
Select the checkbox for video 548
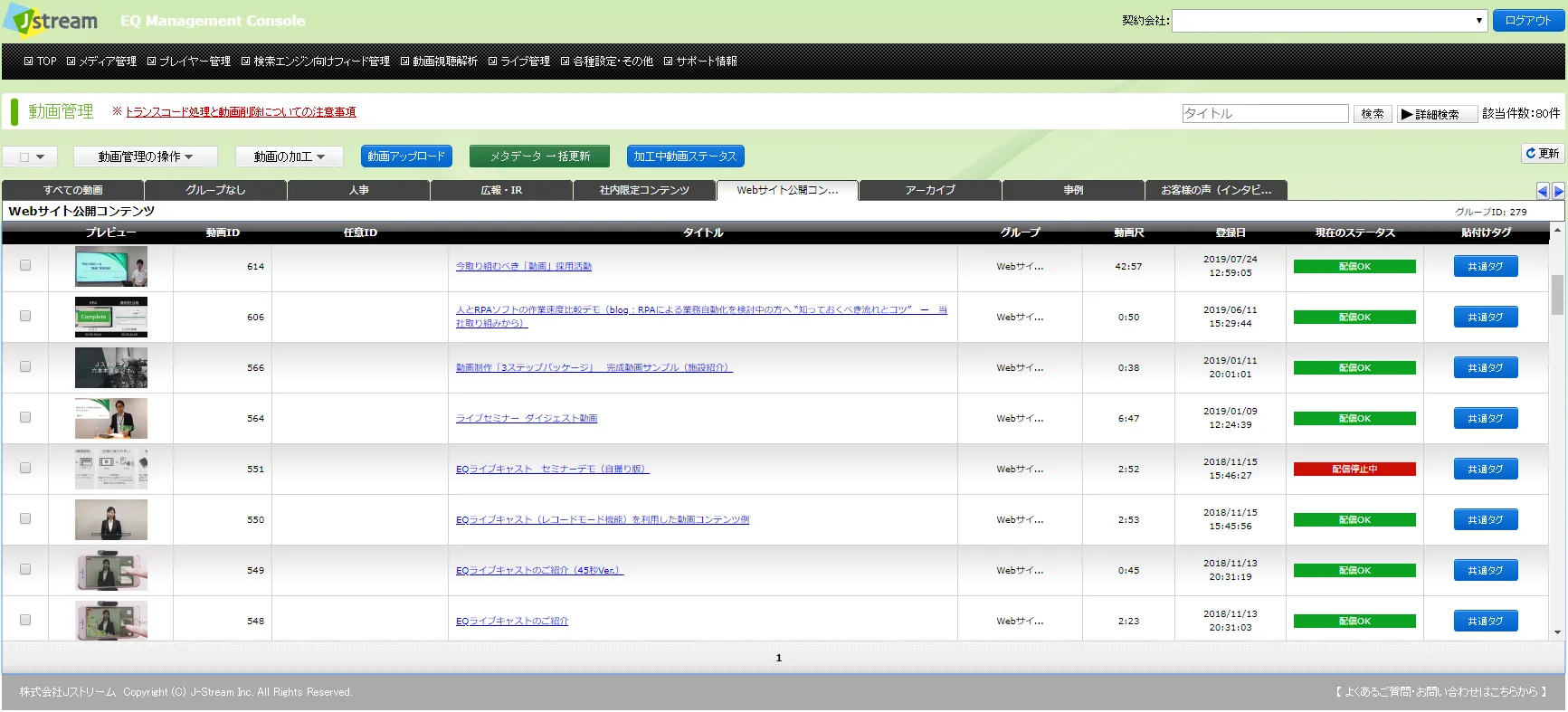pyautogui.click(x=25, y=621)
